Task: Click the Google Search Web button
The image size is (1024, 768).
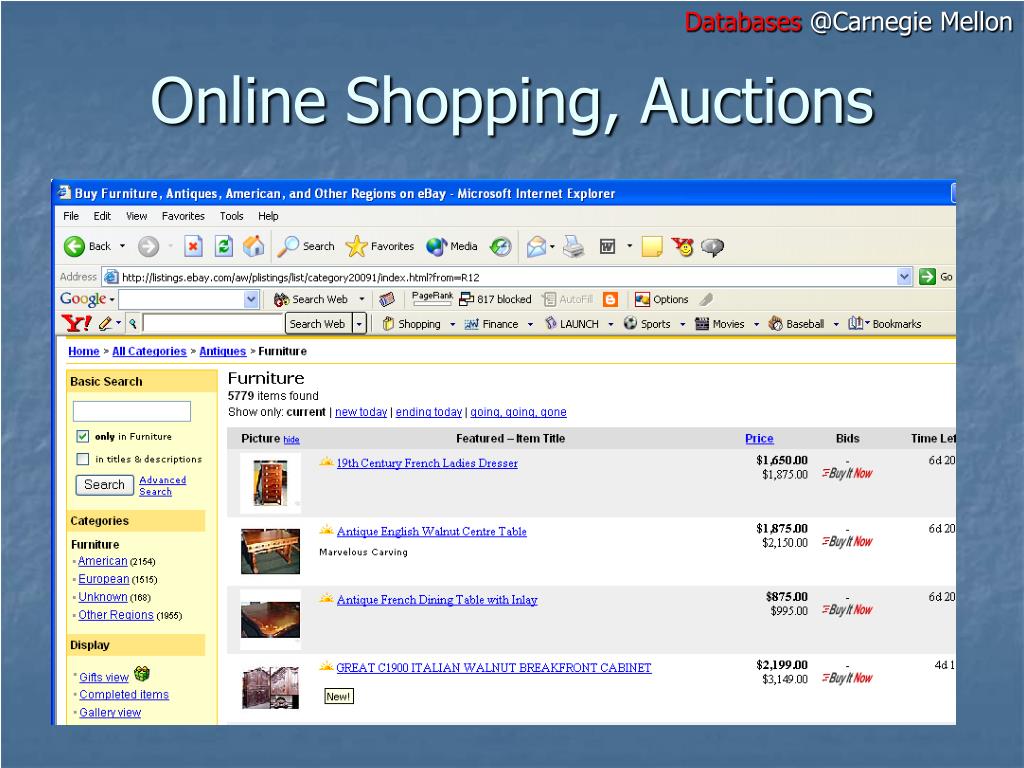Action: [312, 299]
